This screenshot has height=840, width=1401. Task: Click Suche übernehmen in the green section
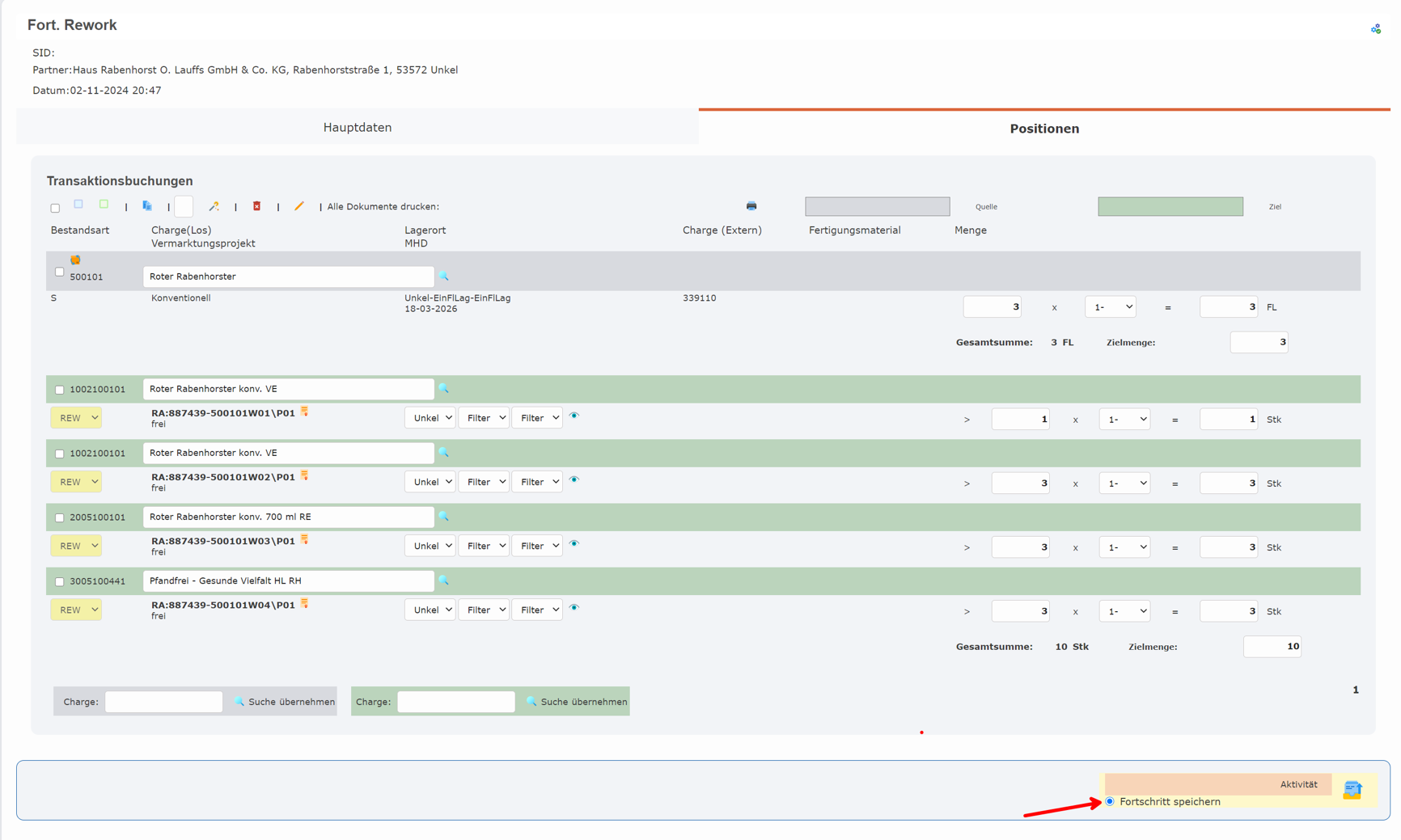pyautogui.click(x=577, y=702)
